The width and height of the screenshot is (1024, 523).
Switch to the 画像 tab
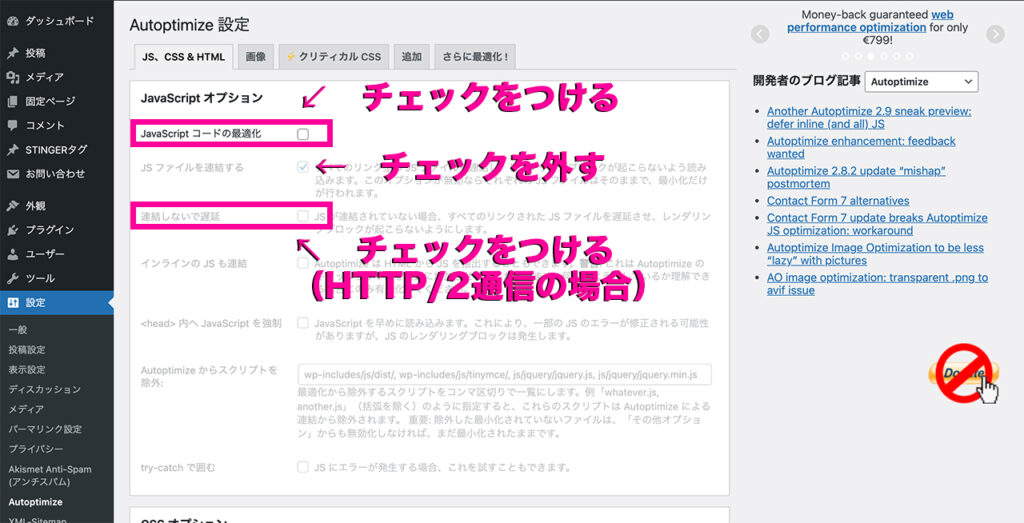[255, 57]
